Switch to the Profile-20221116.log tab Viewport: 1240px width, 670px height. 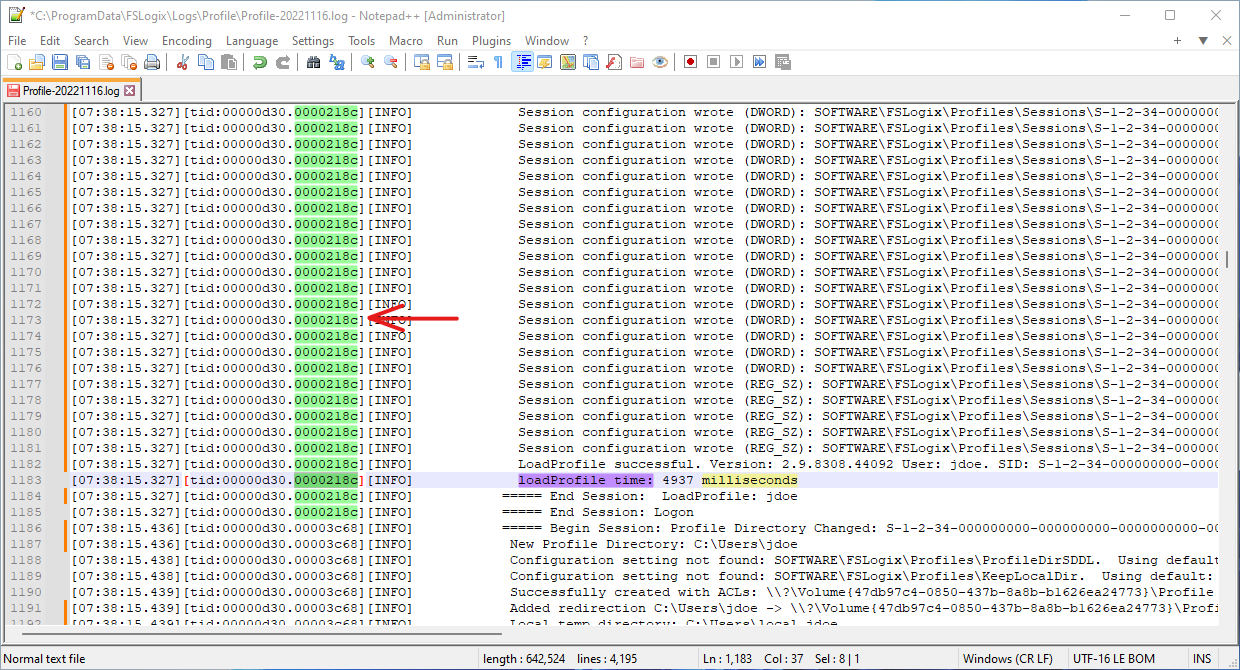coord(70,88)
